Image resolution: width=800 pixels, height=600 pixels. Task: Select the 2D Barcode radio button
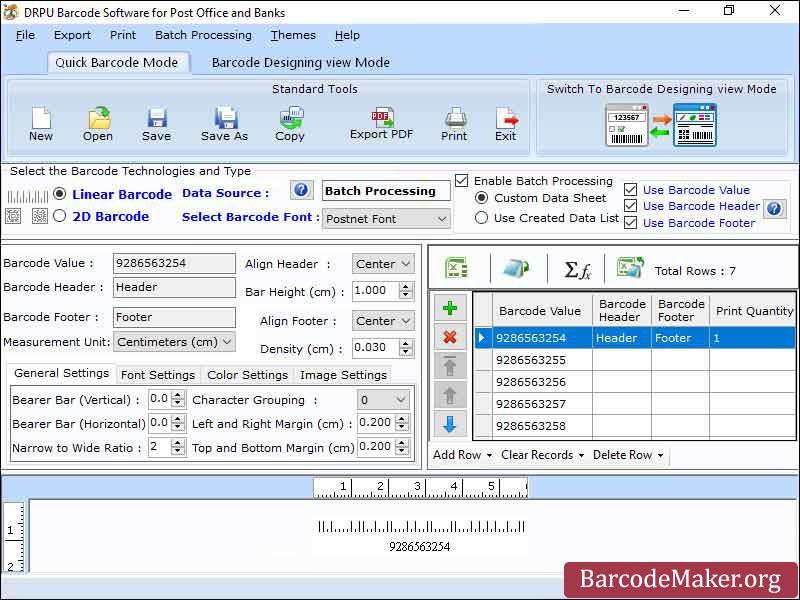click(x=60, y=216)
